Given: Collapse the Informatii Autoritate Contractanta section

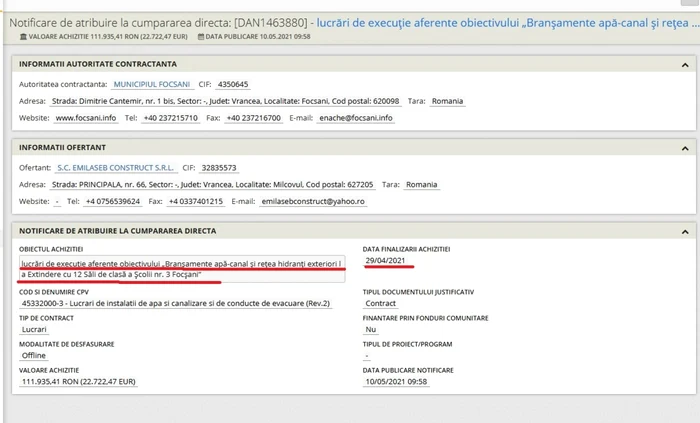Looking at the screenshot, I should pyautogui.click(x=685, y=65).
